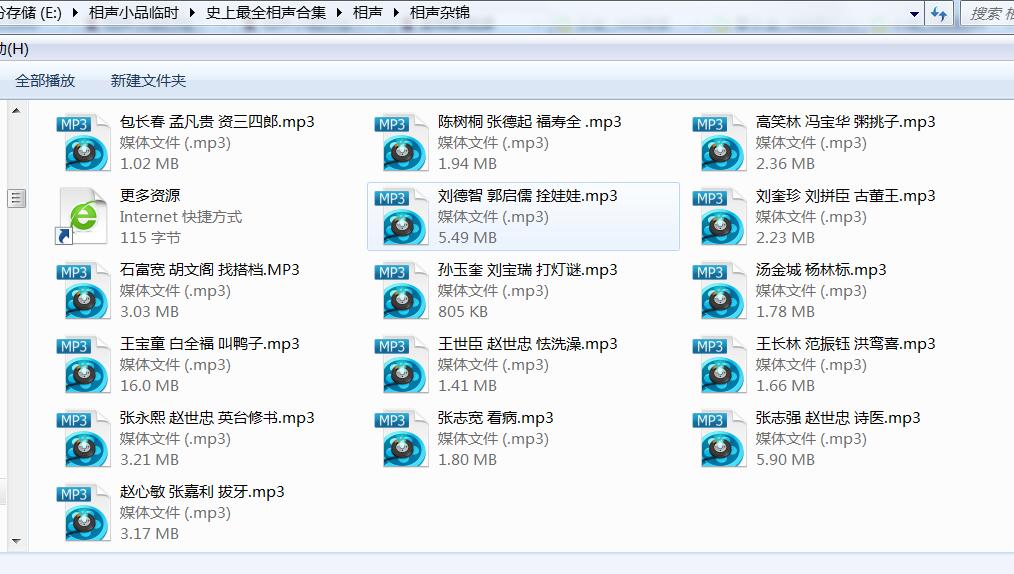Click file name 王长林 范振钰 洪鸾喜.mp3
The width and height of the screenshot is (1014, 574).
tap(845, 343)
